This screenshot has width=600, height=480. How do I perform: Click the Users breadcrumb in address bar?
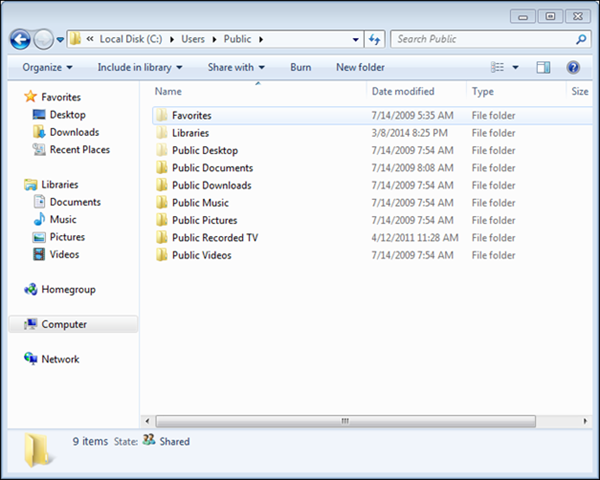click(193, 39)
